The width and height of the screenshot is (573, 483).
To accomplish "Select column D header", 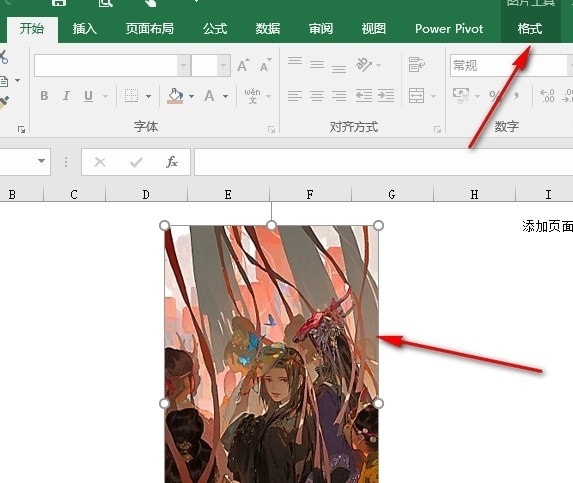I will (146, 194).
